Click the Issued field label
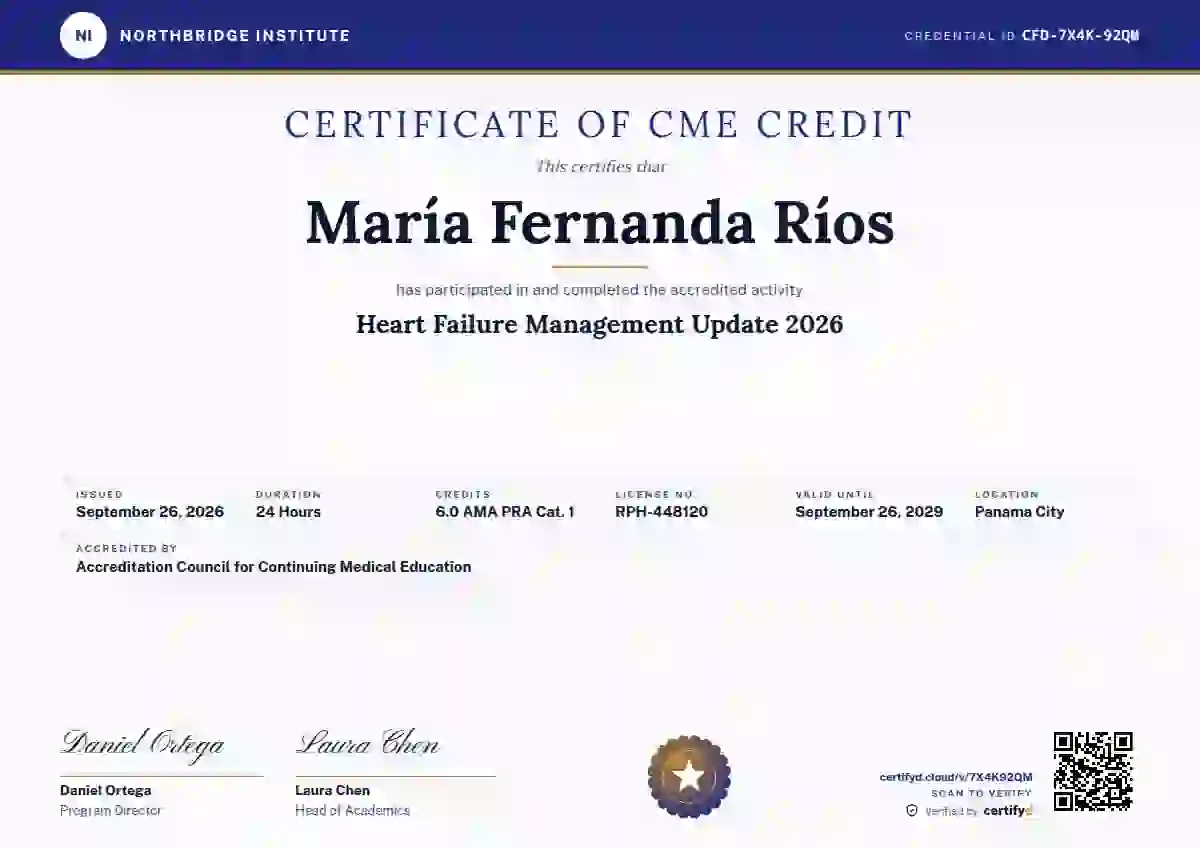The image size is (1200, 848). coord(99,494)
